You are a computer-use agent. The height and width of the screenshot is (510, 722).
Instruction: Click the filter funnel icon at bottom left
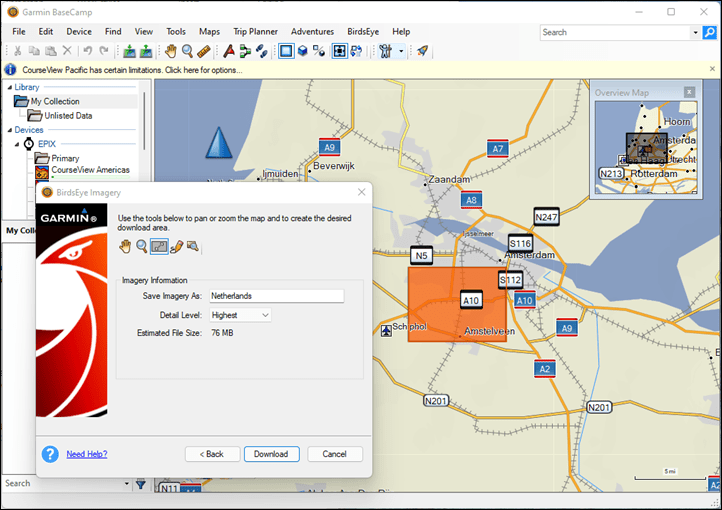[140, 484]
